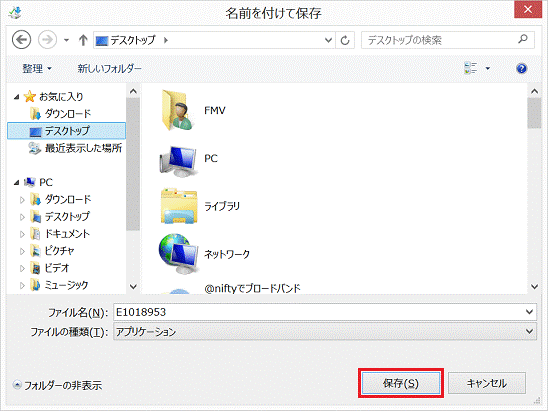
Task: Change the view layout icon
Action: 470,68
